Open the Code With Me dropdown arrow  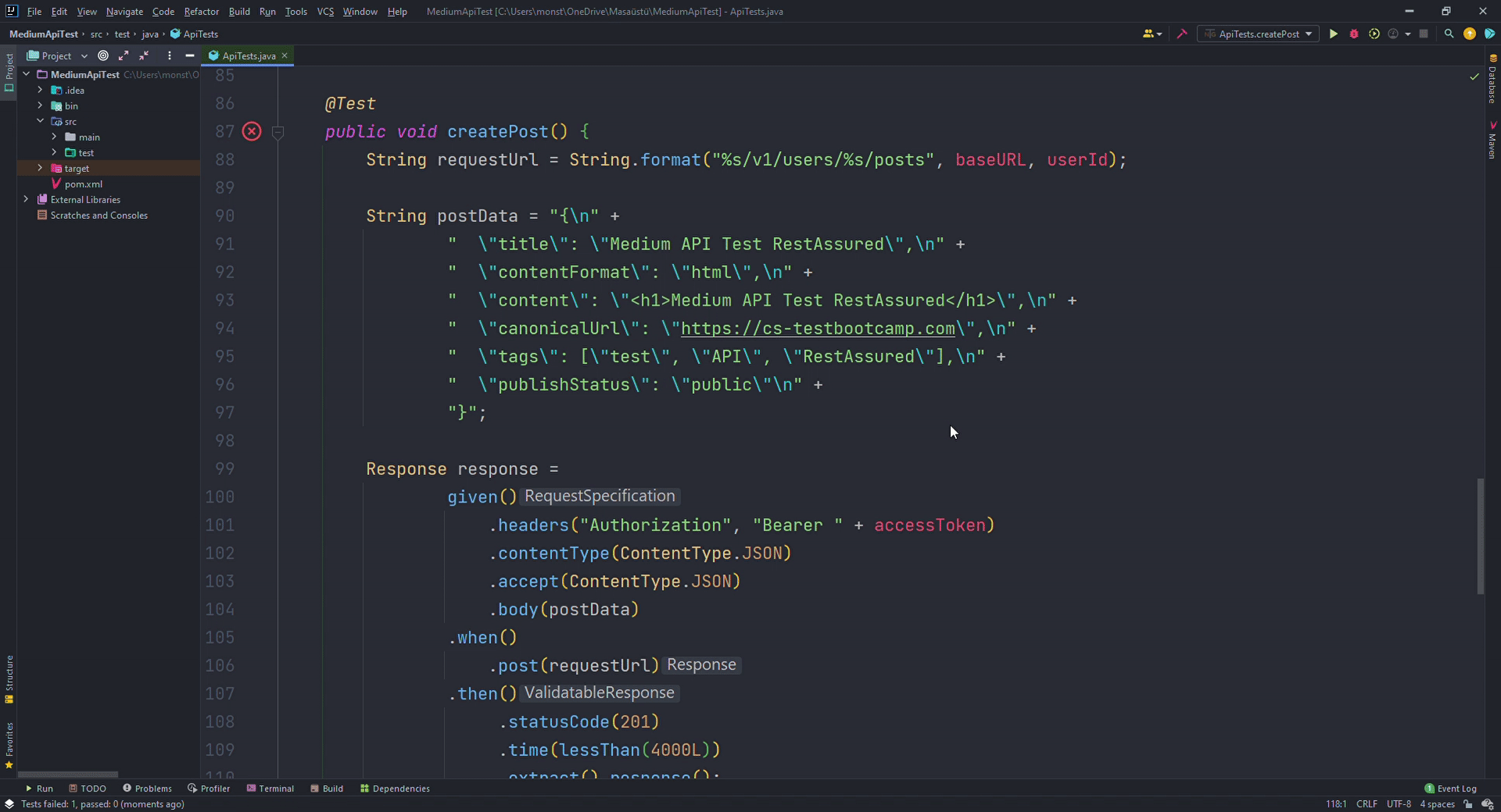point(1159,34)
